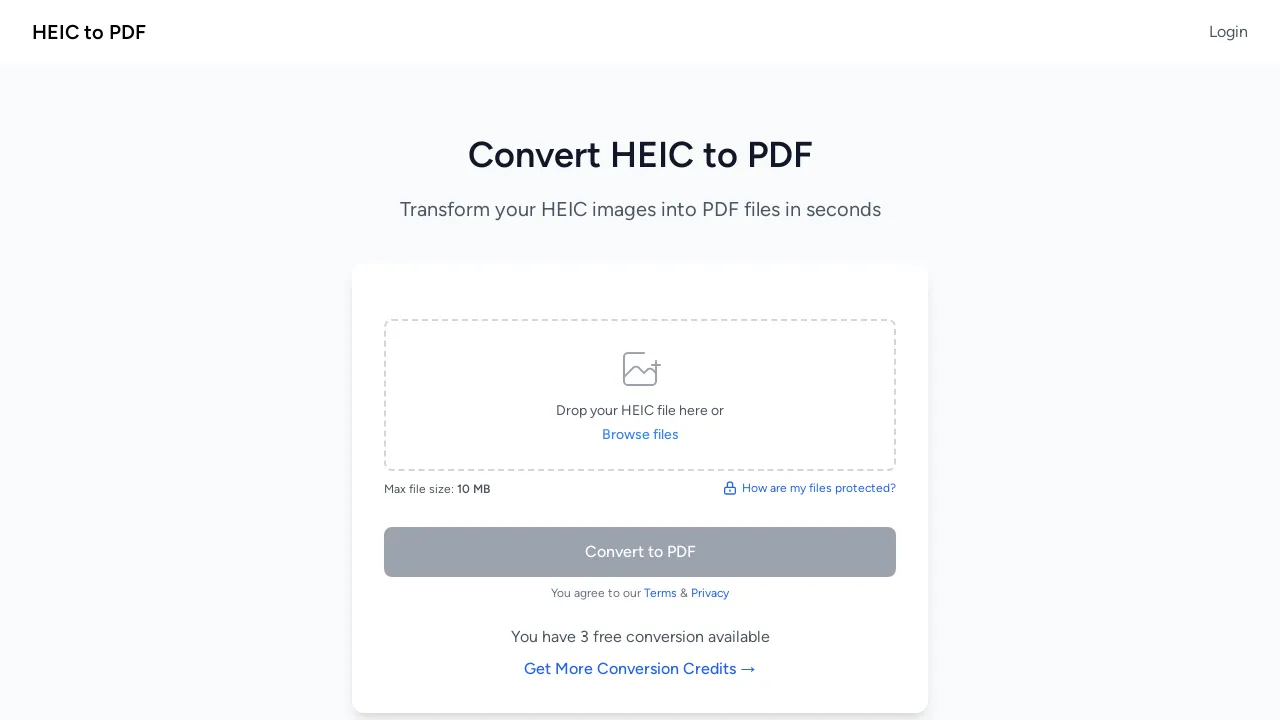The image size is (1280, 720).
Task: Click How are my files protected?
Action: [x=818, y=488]
